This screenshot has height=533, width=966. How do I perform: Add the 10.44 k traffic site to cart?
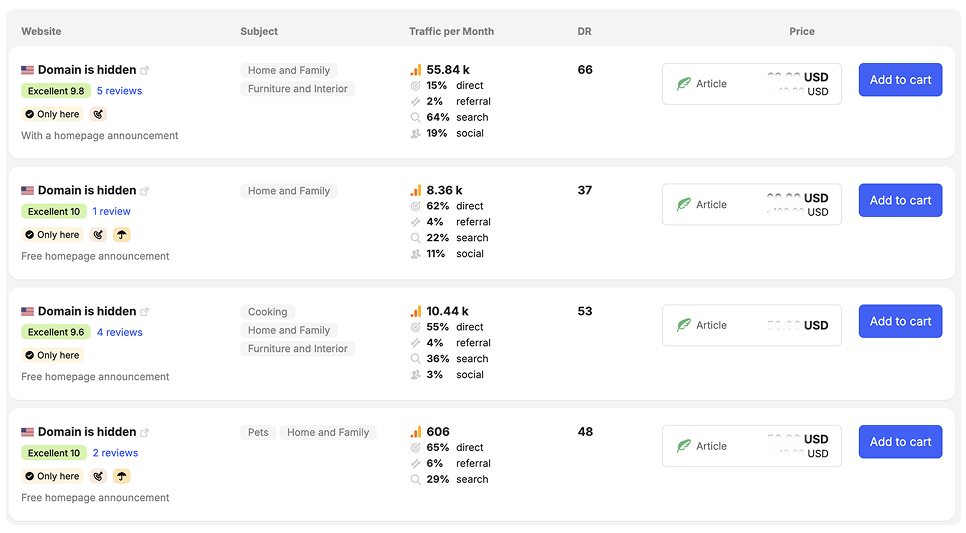[900, 321]
